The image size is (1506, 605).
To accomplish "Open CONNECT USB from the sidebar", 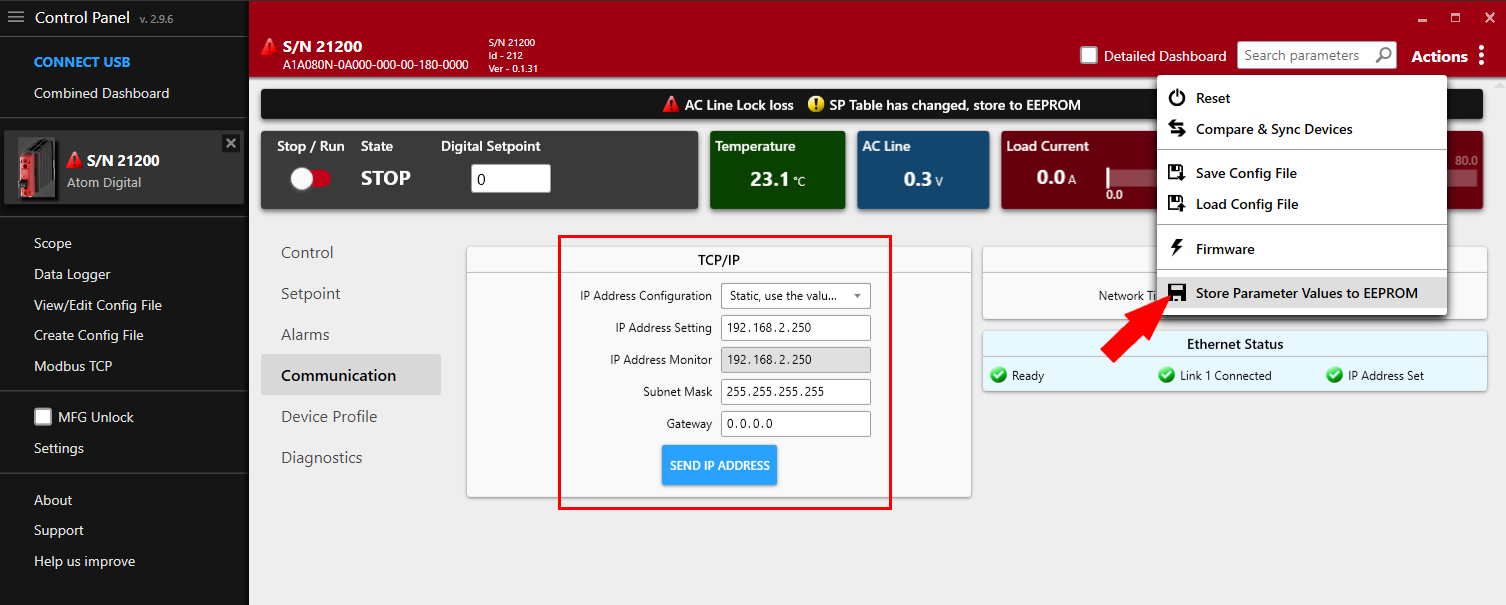I will 83,61.
